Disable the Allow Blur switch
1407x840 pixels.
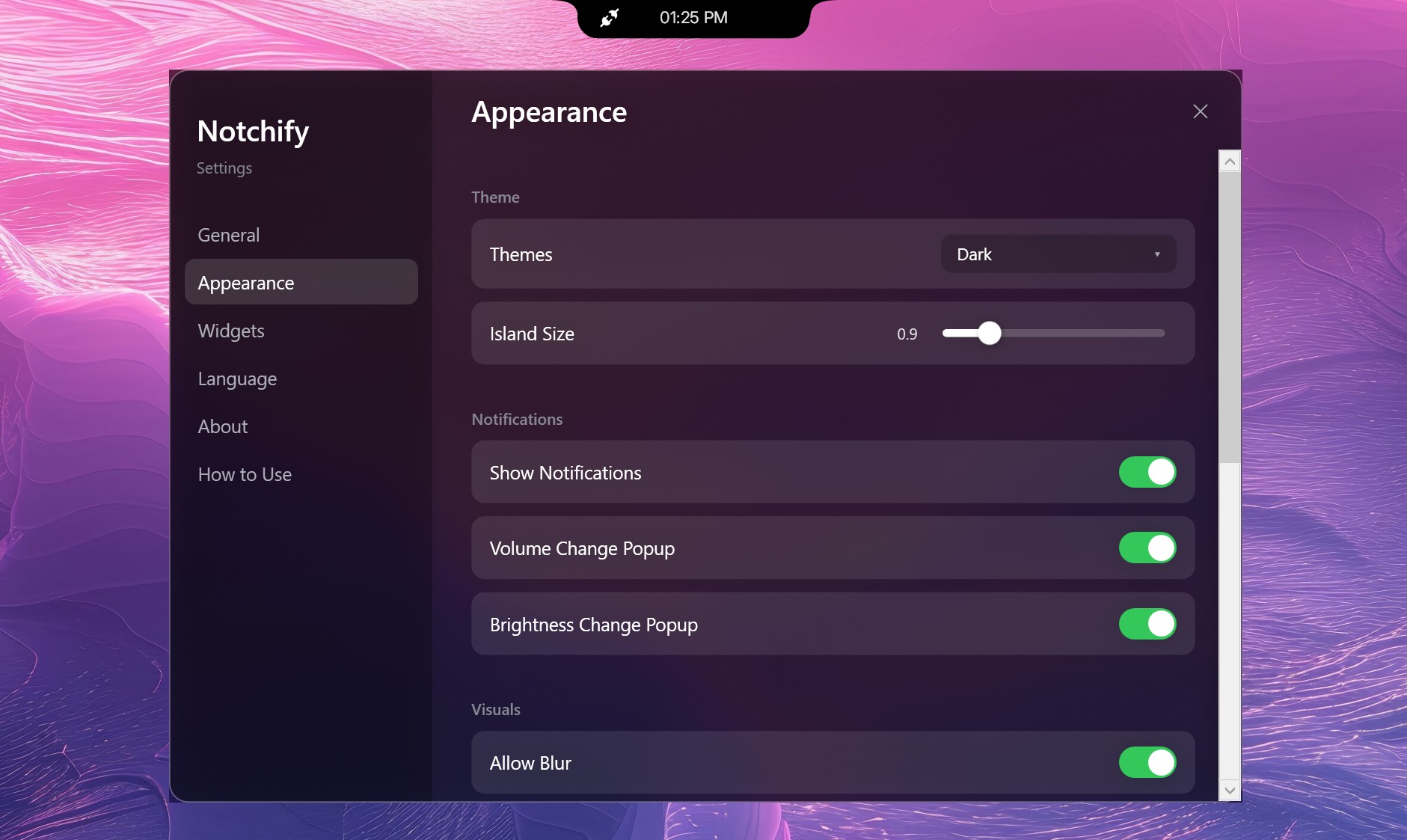(x=1147, y=762)
